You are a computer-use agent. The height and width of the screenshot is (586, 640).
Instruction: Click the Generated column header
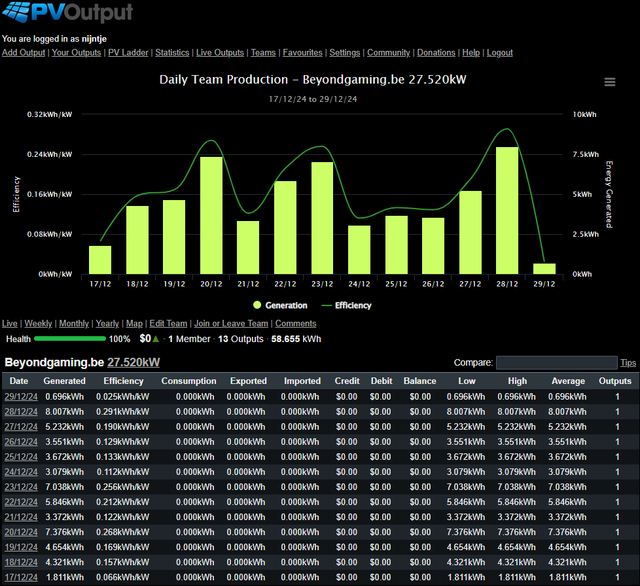click(x=64, y=381)
